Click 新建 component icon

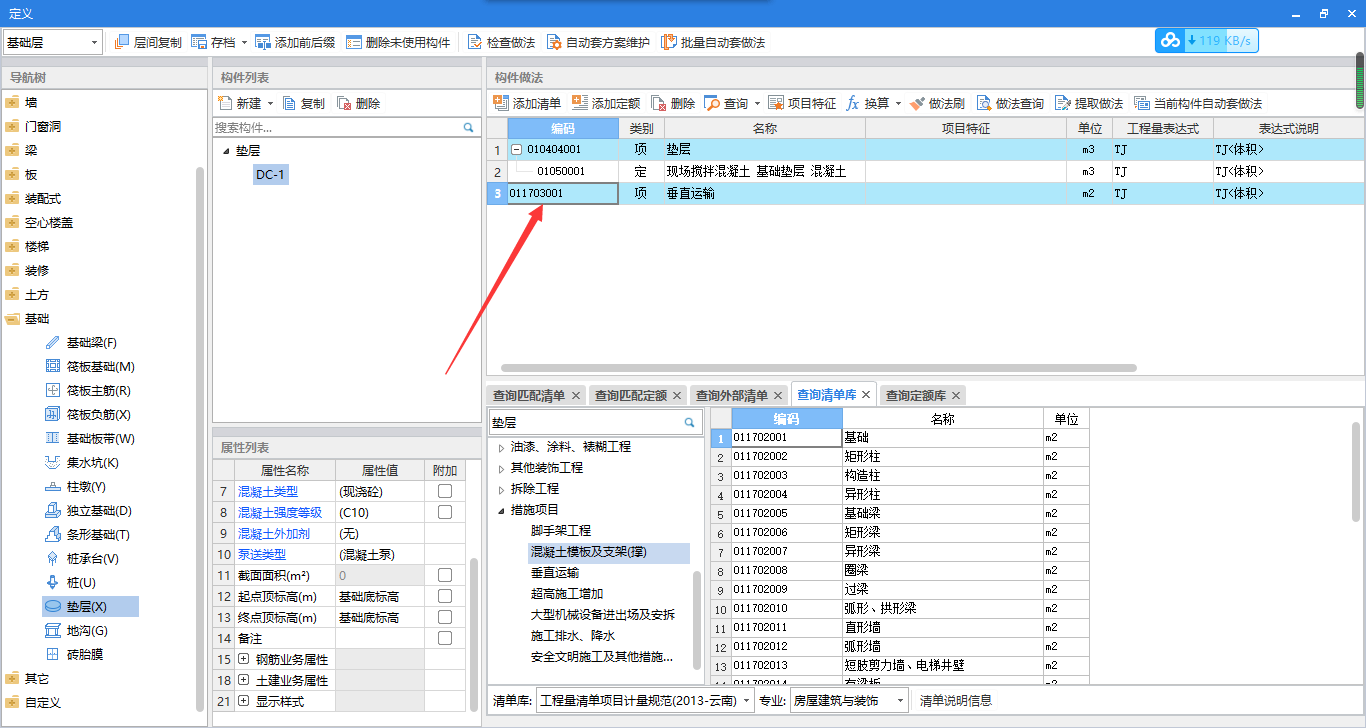click(x=225, y=103)
